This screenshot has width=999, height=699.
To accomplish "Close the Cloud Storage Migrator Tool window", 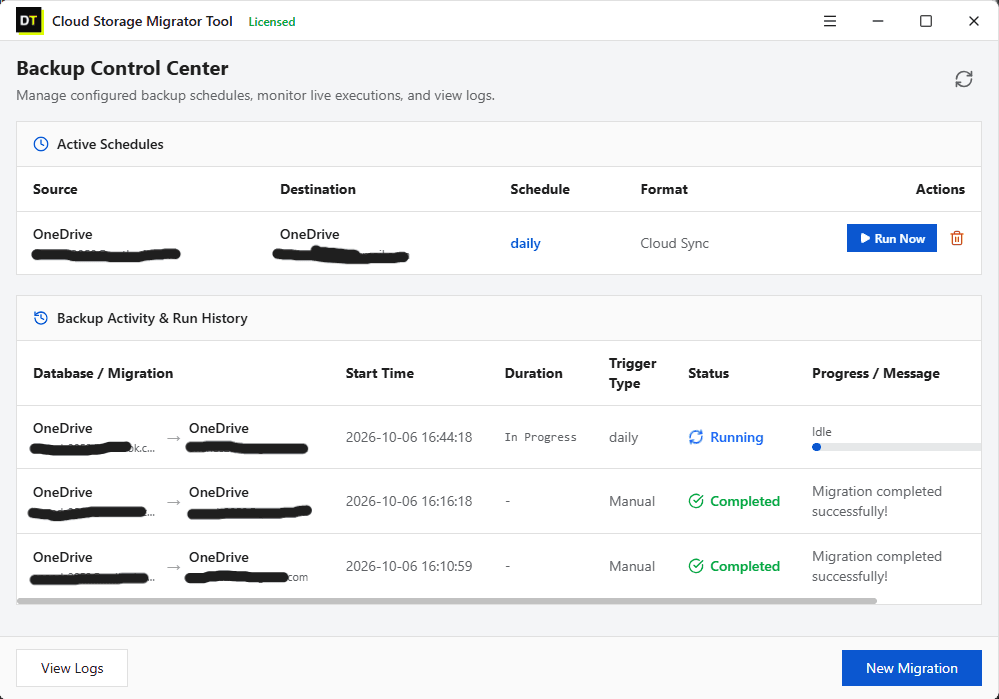I will point(974,21).
